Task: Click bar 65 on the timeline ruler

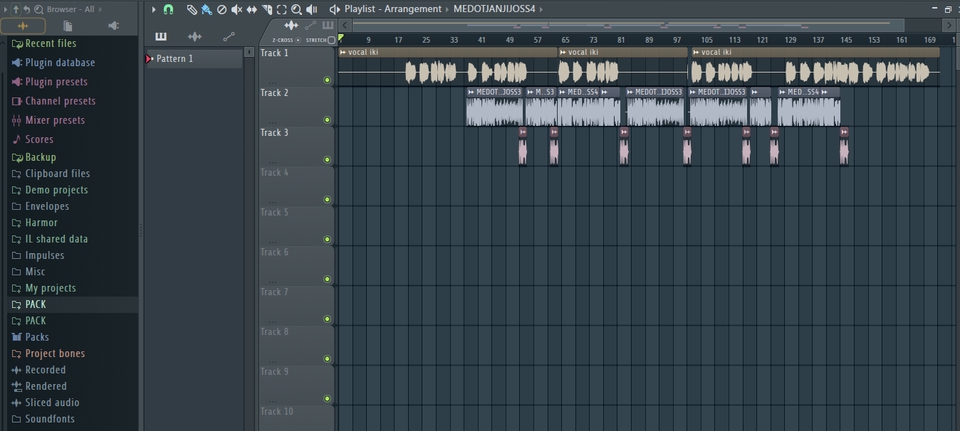Action: (x=565, y=40)
